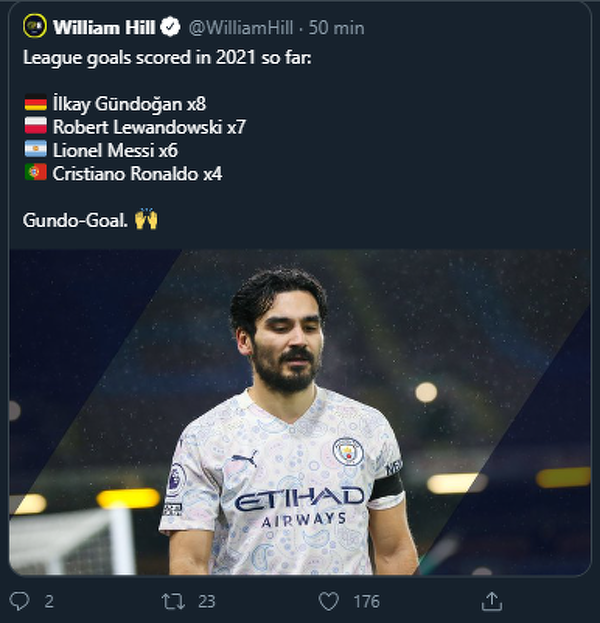Screen dimensions: 600x623
Task: Click the Lionel Messi x6 line
Action: pos(115,150)
